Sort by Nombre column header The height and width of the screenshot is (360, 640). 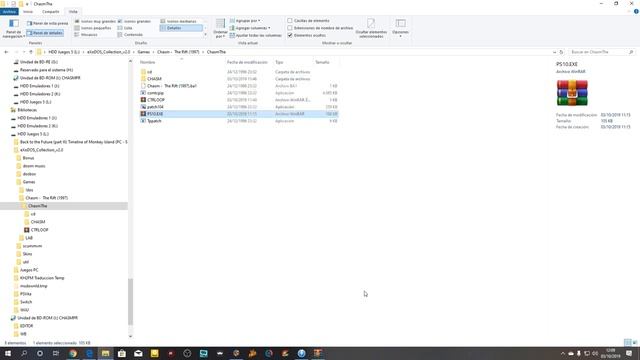pos(147,62)
